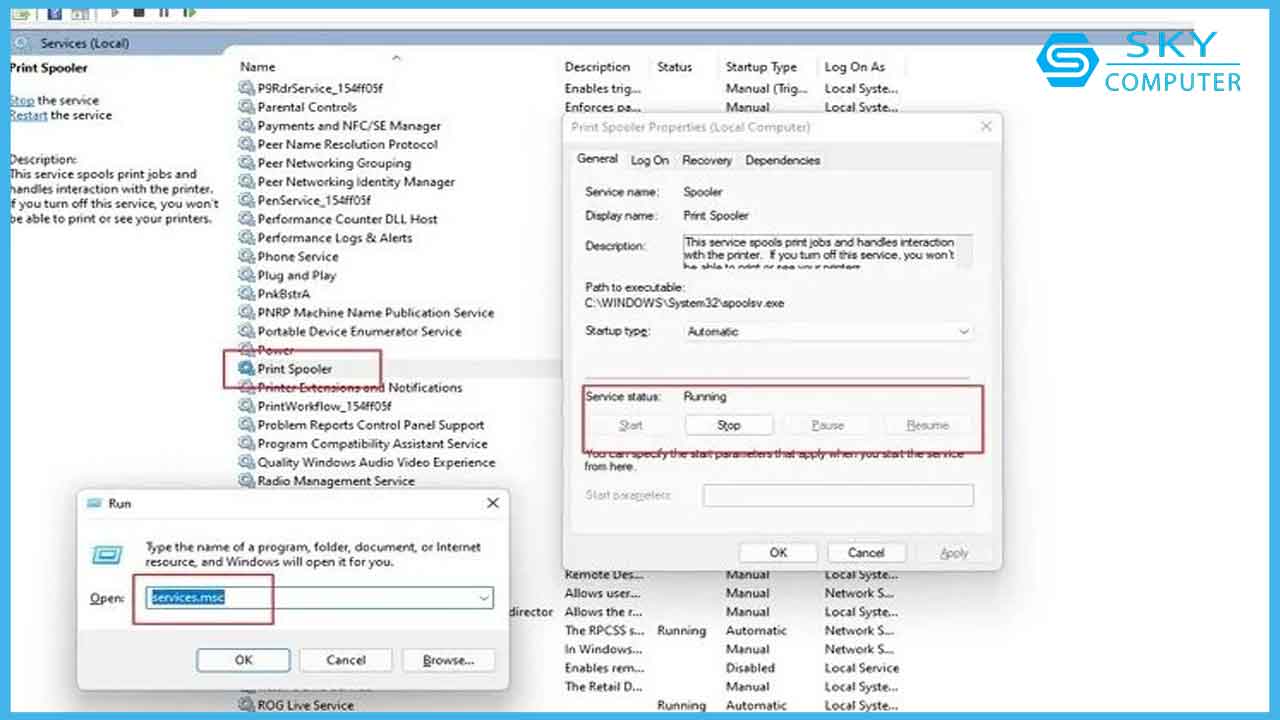1280x720 pixels.
Task: Click the blue Help toolbar icon
Action: pos(54,13)
